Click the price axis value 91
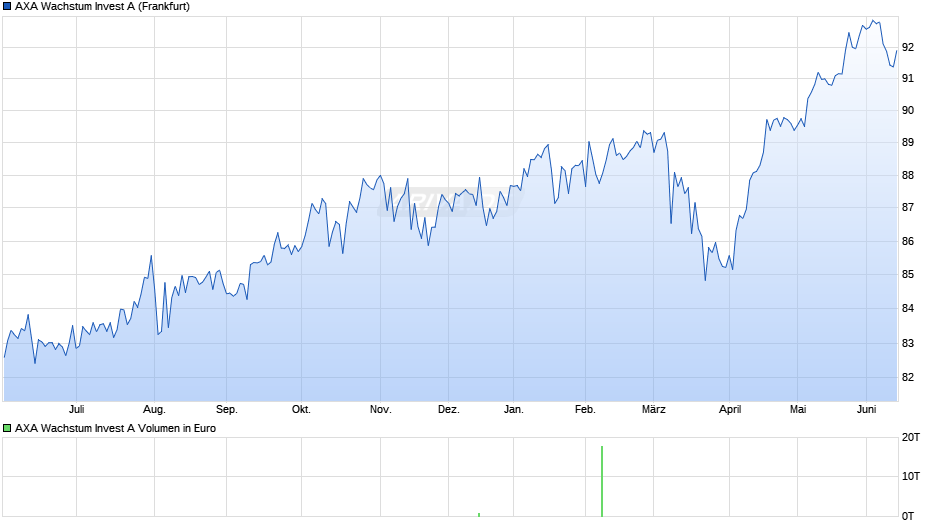The height and width of the screenshot is (526, 940). (908, 79)
